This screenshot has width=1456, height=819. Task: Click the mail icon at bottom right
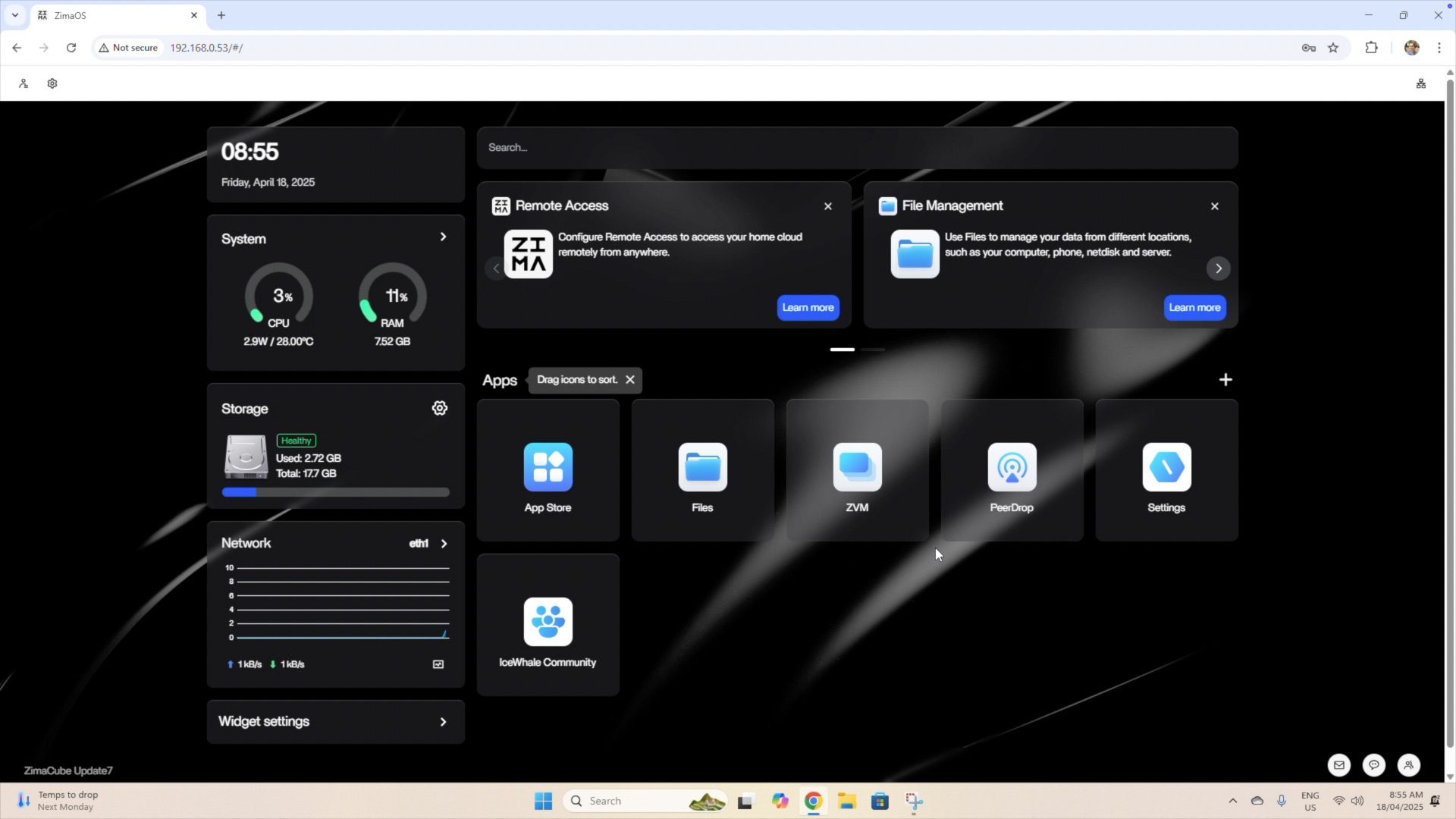1338,765
